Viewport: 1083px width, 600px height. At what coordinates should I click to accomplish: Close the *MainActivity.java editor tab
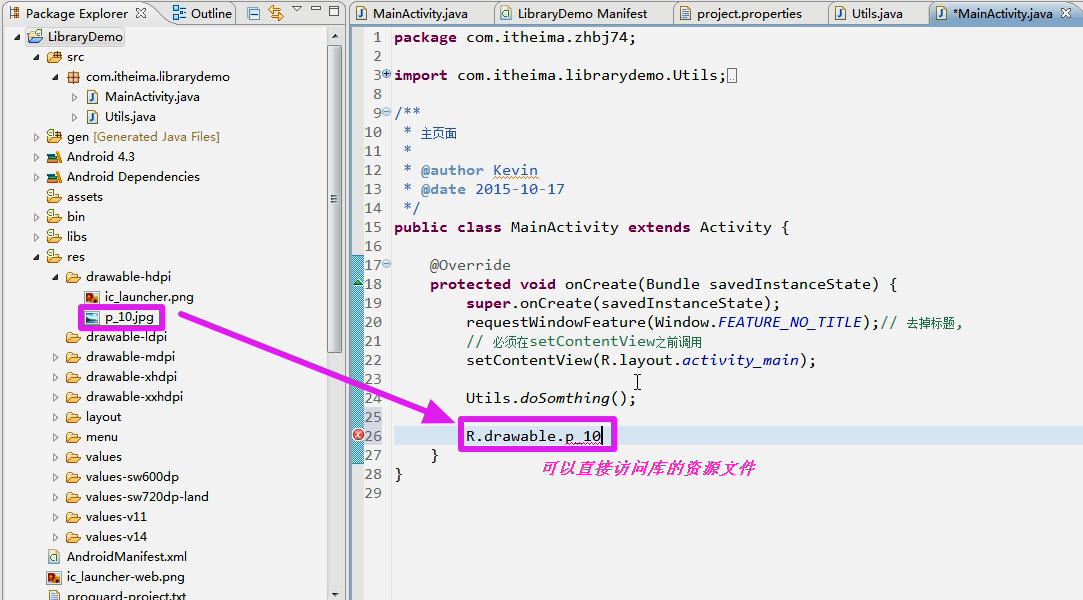point(1066,13)
